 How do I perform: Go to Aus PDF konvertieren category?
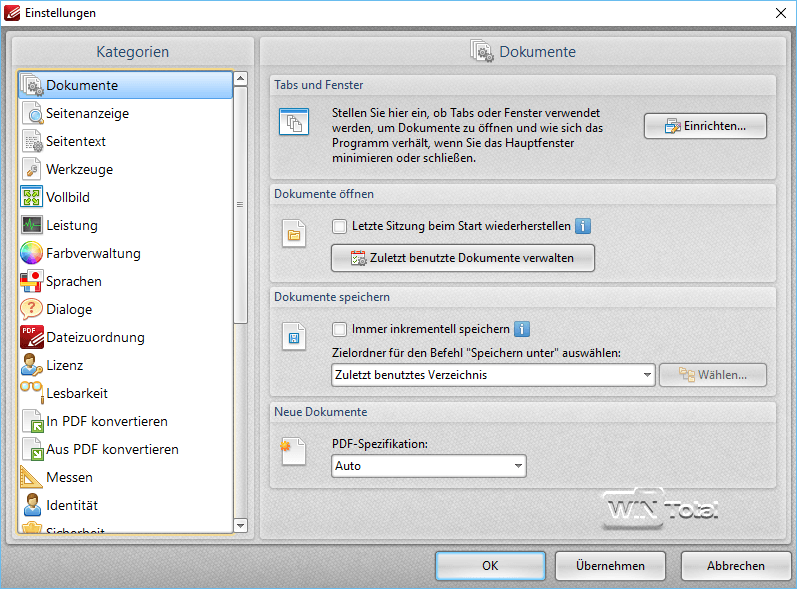[x=126, y=449]
